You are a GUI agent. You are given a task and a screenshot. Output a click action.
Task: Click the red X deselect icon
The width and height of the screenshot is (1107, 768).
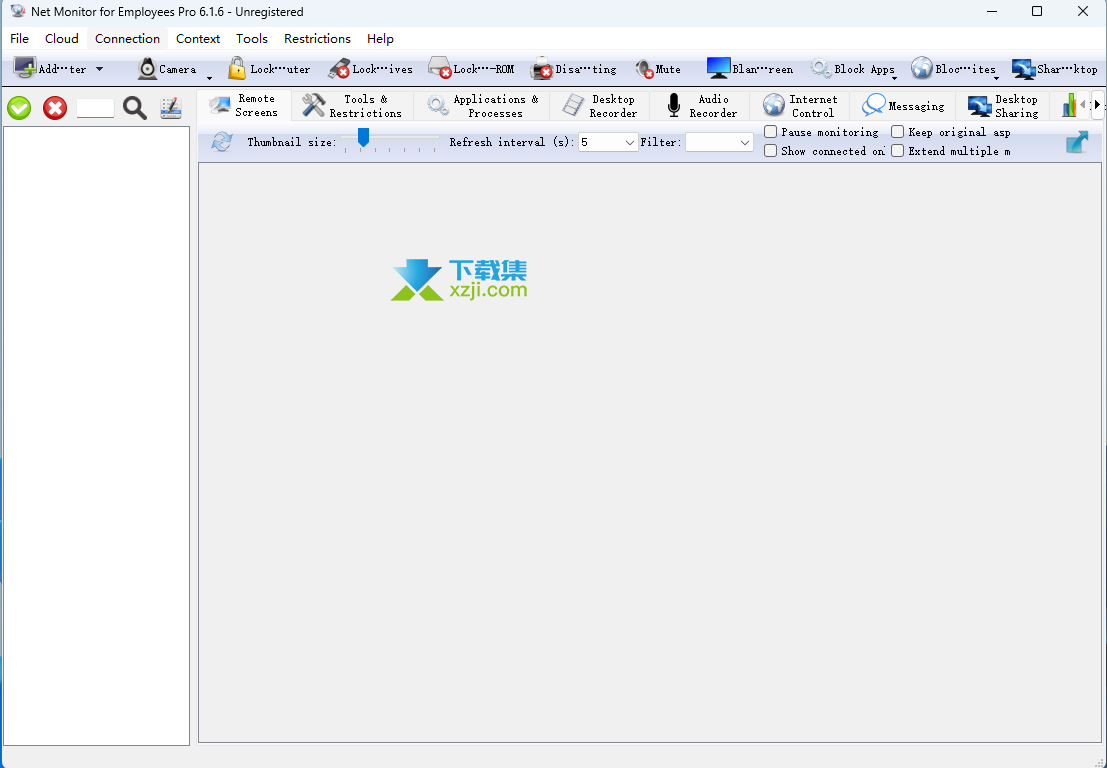coord(55,108)
